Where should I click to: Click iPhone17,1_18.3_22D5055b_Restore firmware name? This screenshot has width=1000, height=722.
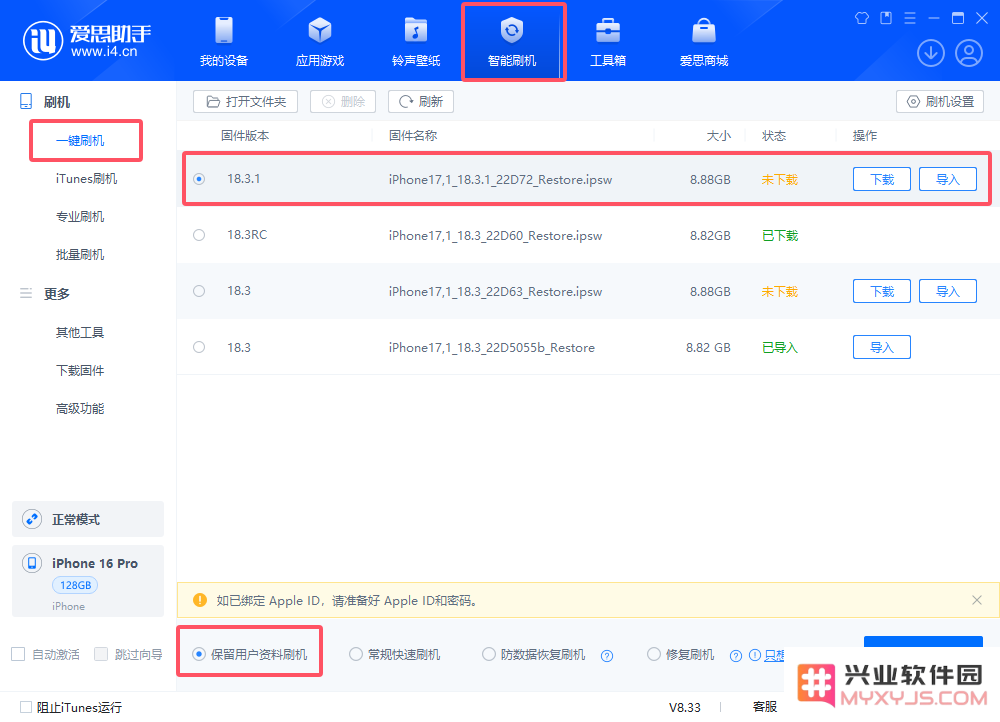(x=492, y=348)
